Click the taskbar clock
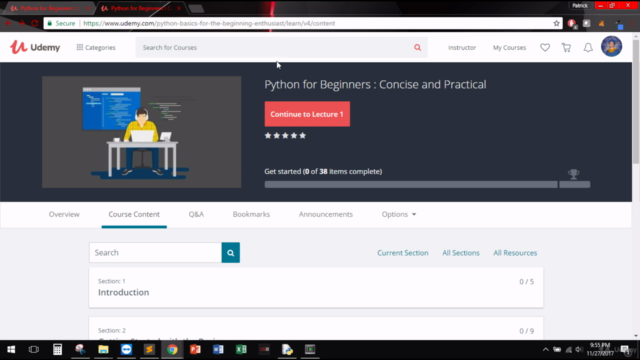 (x=600, y=350)
